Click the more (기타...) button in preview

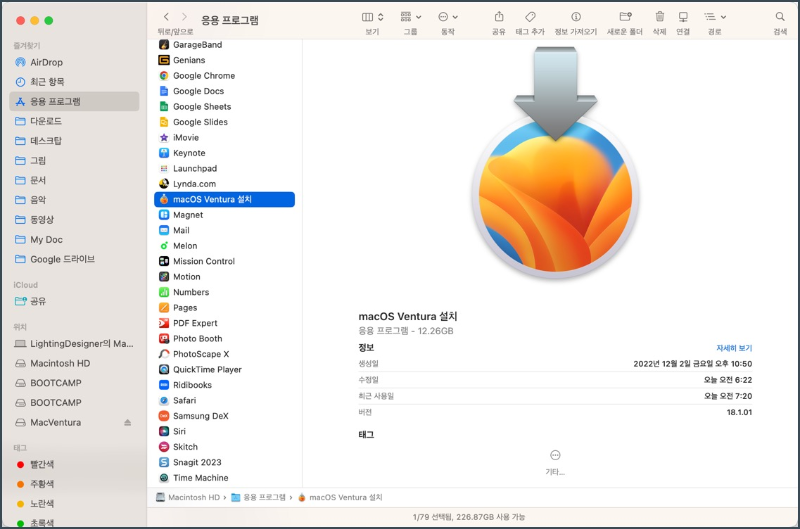555,462
